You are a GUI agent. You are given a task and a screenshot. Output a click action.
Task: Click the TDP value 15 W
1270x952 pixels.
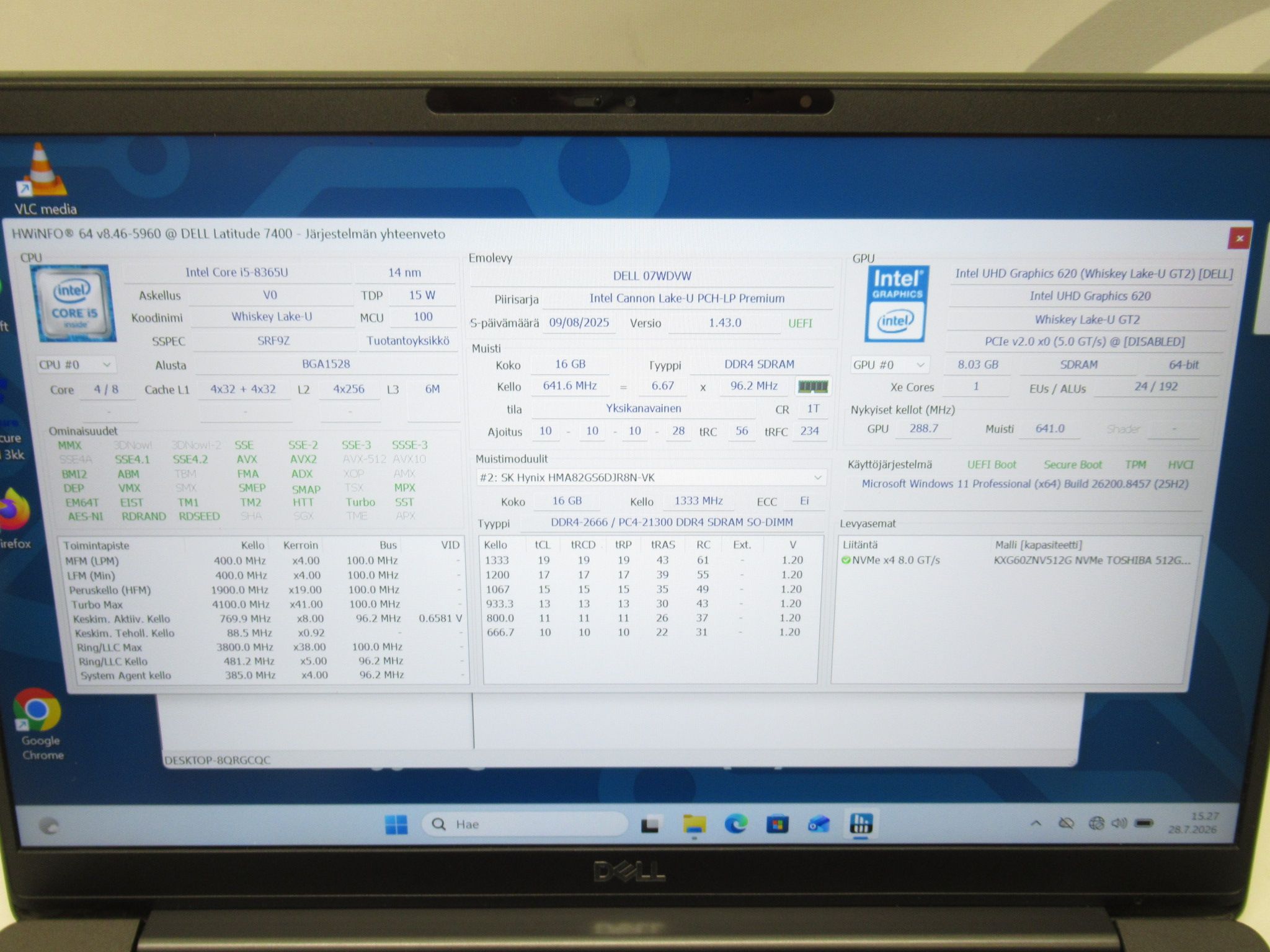pos(422,295)
